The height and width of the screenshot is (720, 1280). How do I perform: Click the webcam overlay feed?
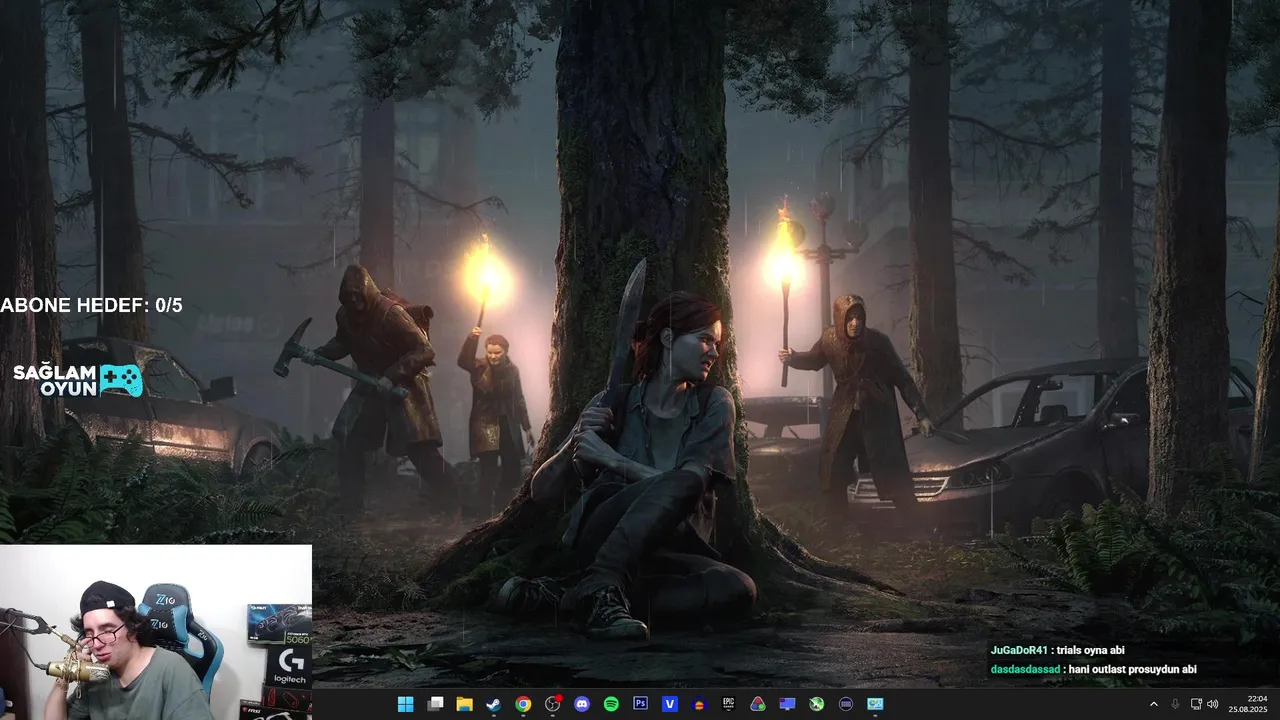click(x=156, y=632)
